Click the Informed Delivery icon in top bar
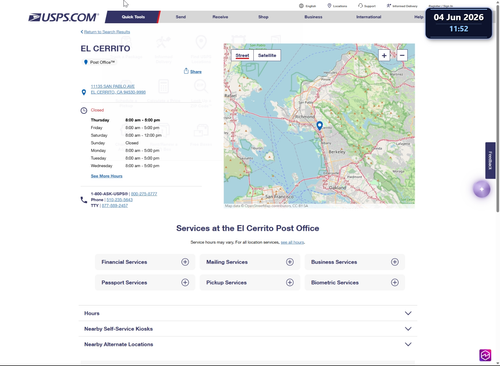The width and height of the screenshot is (500, 366). 389,6
